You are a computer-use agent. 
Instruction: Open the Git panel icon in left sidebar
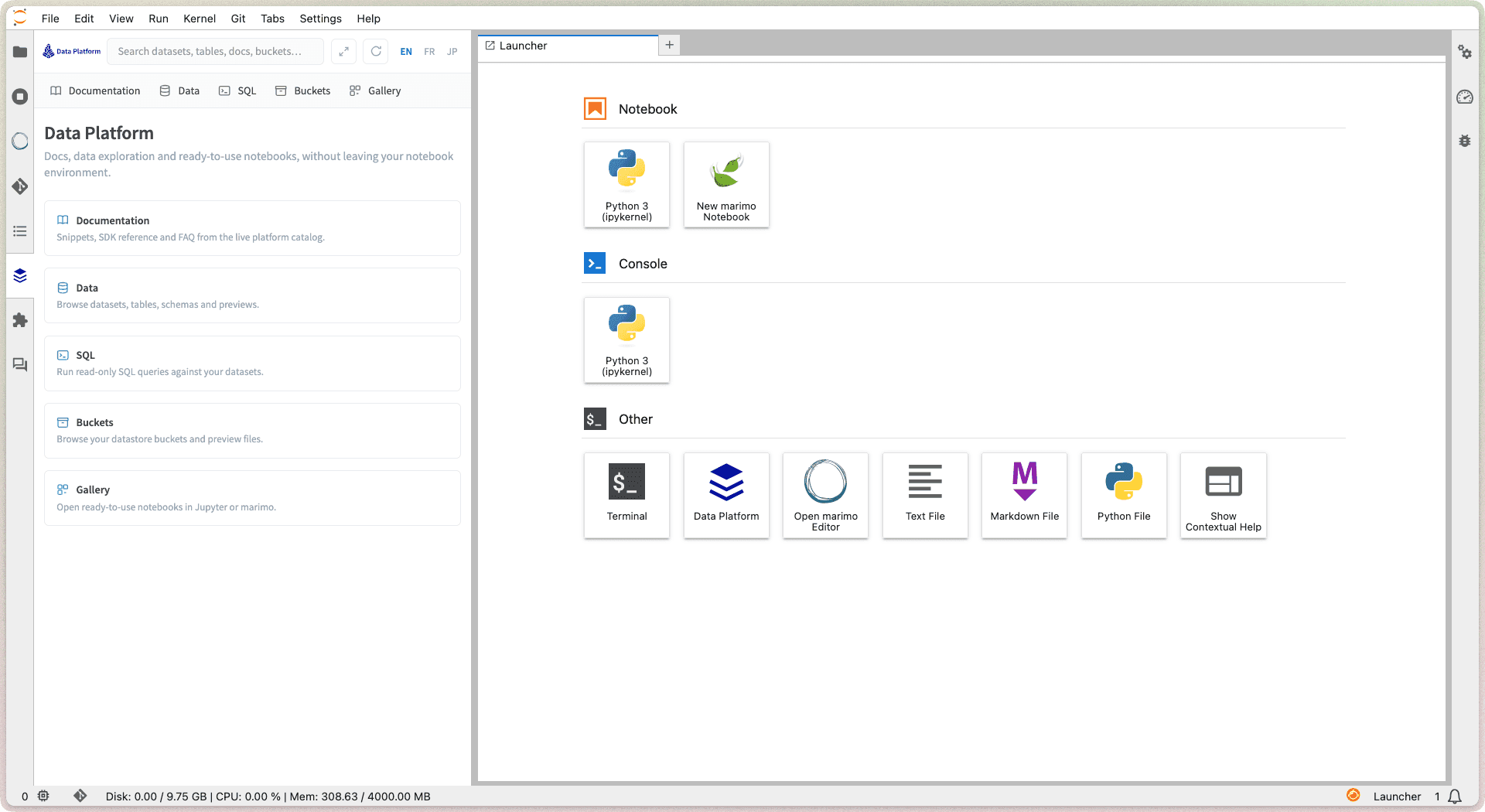tap(20, 186)
